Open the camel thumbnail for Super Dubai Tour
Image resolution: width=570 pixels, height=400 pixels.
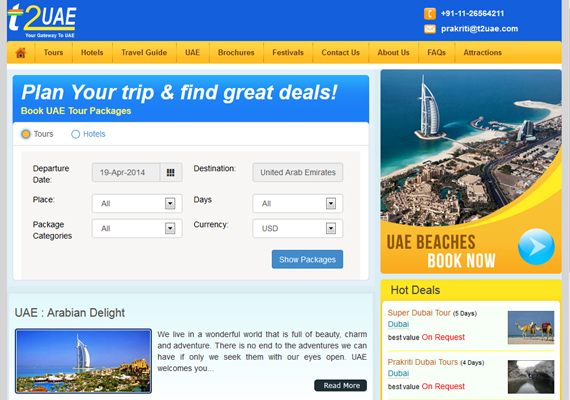click(x=531, y=328)
